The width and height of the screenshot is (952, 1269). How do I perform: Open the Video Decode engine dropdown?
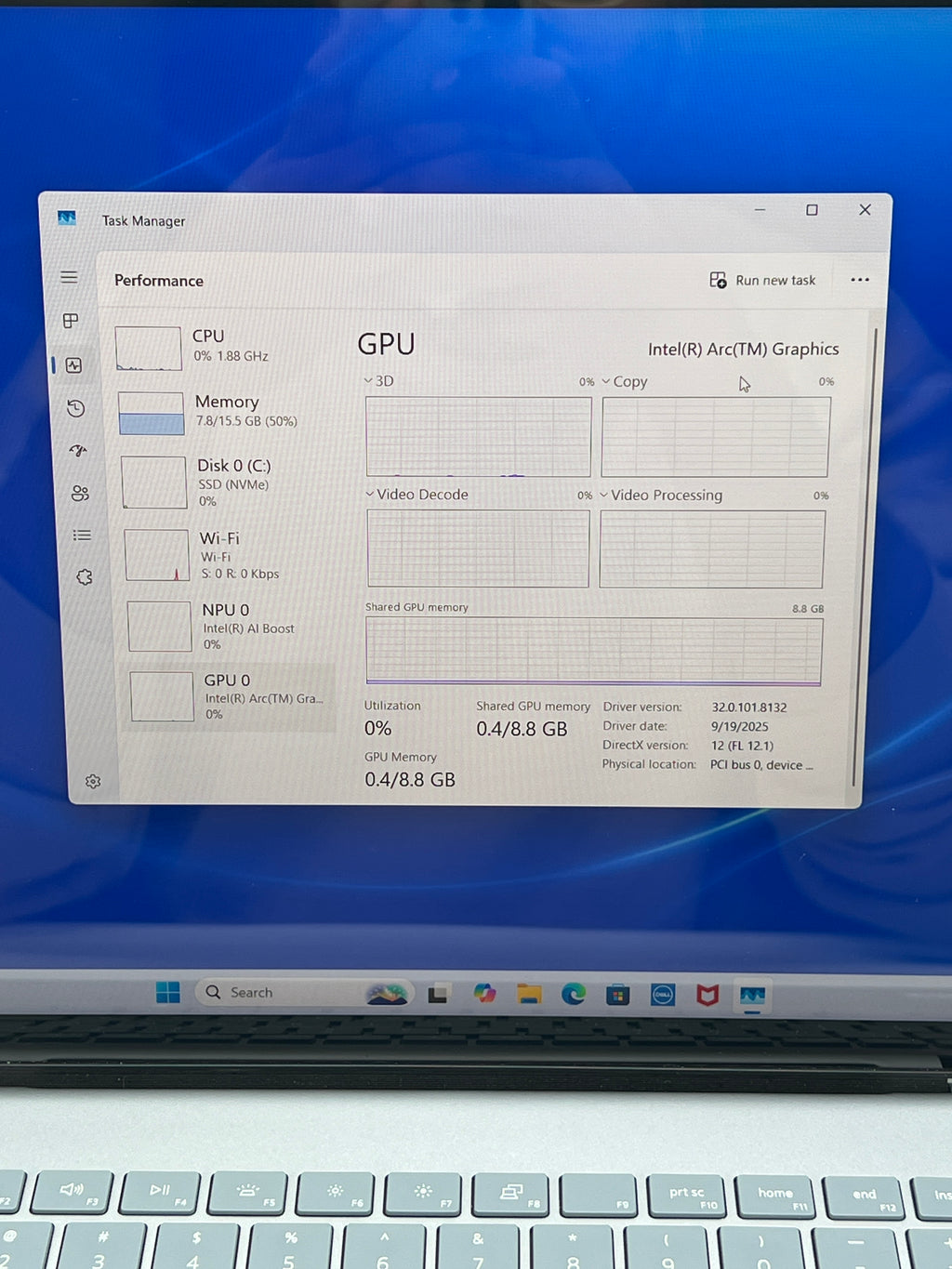click(416, 495)
